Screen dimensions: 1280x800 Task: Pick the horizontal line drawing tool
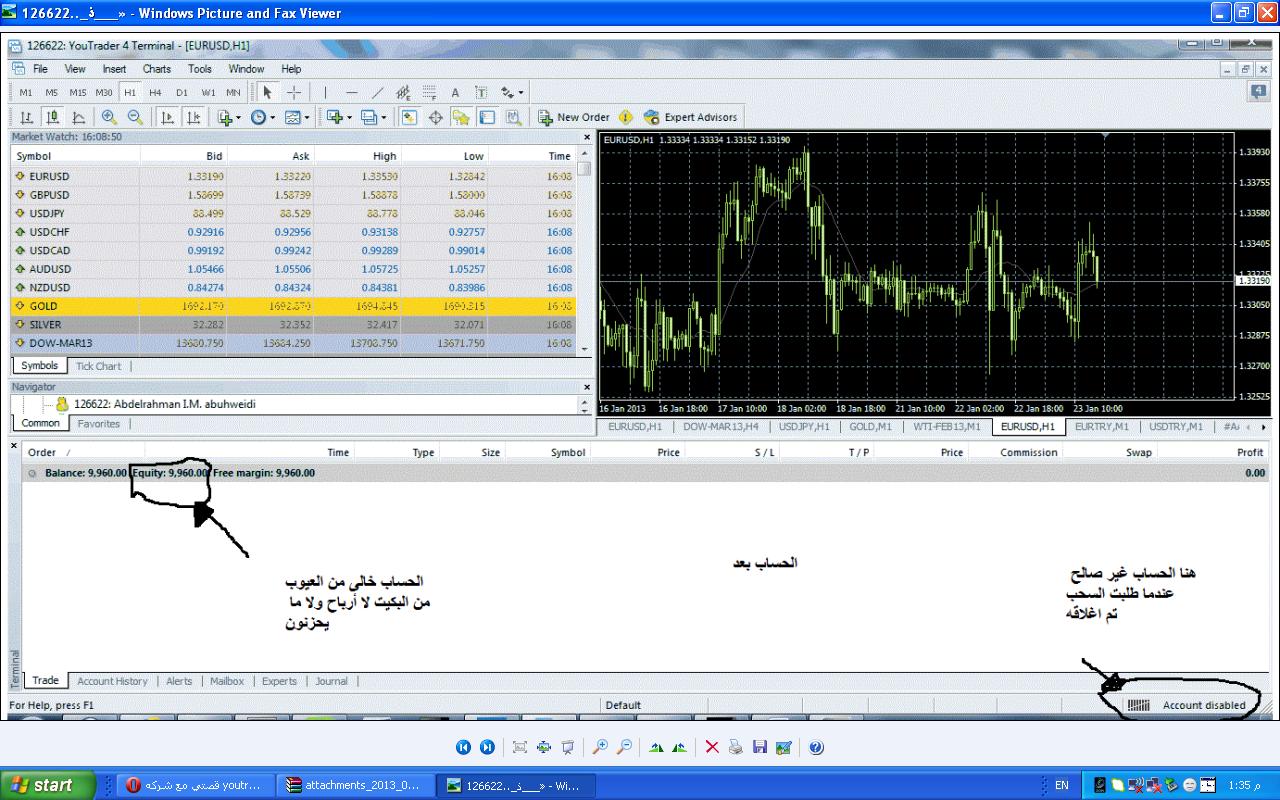coord(352,92)
